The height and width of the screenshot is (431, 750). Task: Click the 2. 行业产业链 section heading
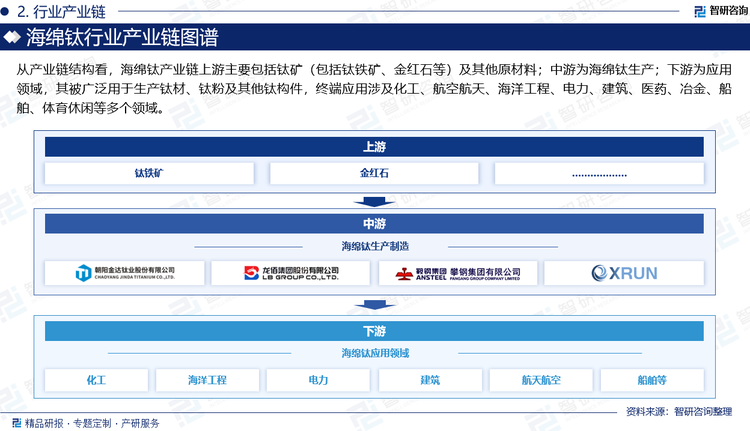[x=61, y=11]
